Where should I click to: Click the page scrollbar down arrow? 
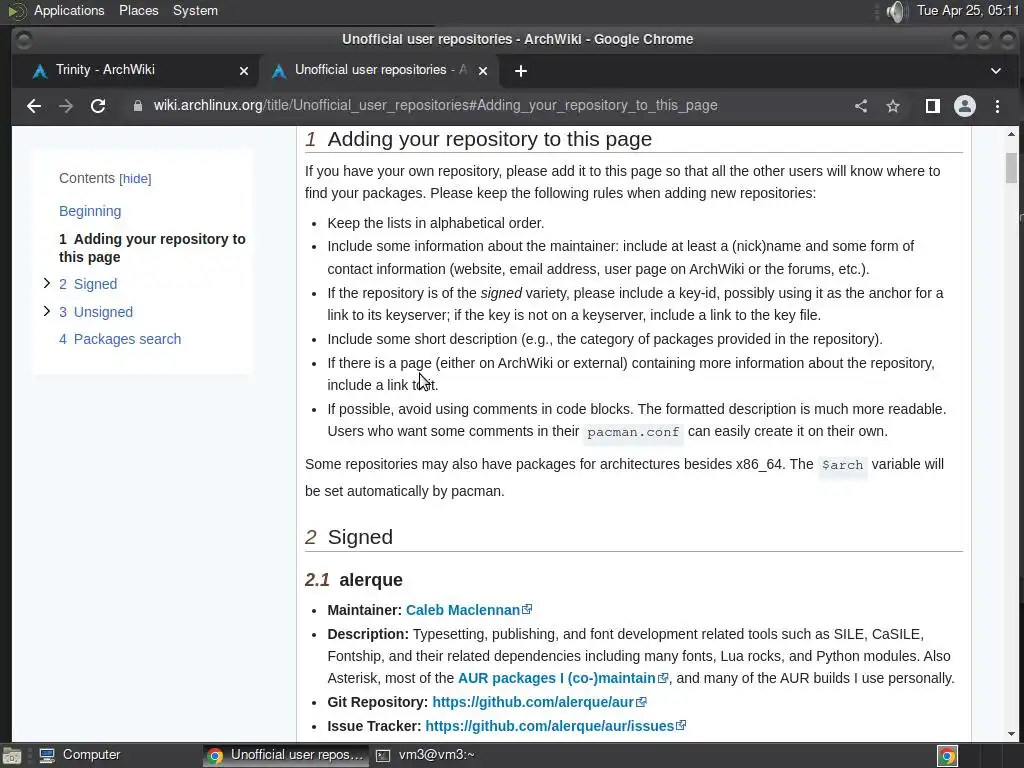[1011, 734]
